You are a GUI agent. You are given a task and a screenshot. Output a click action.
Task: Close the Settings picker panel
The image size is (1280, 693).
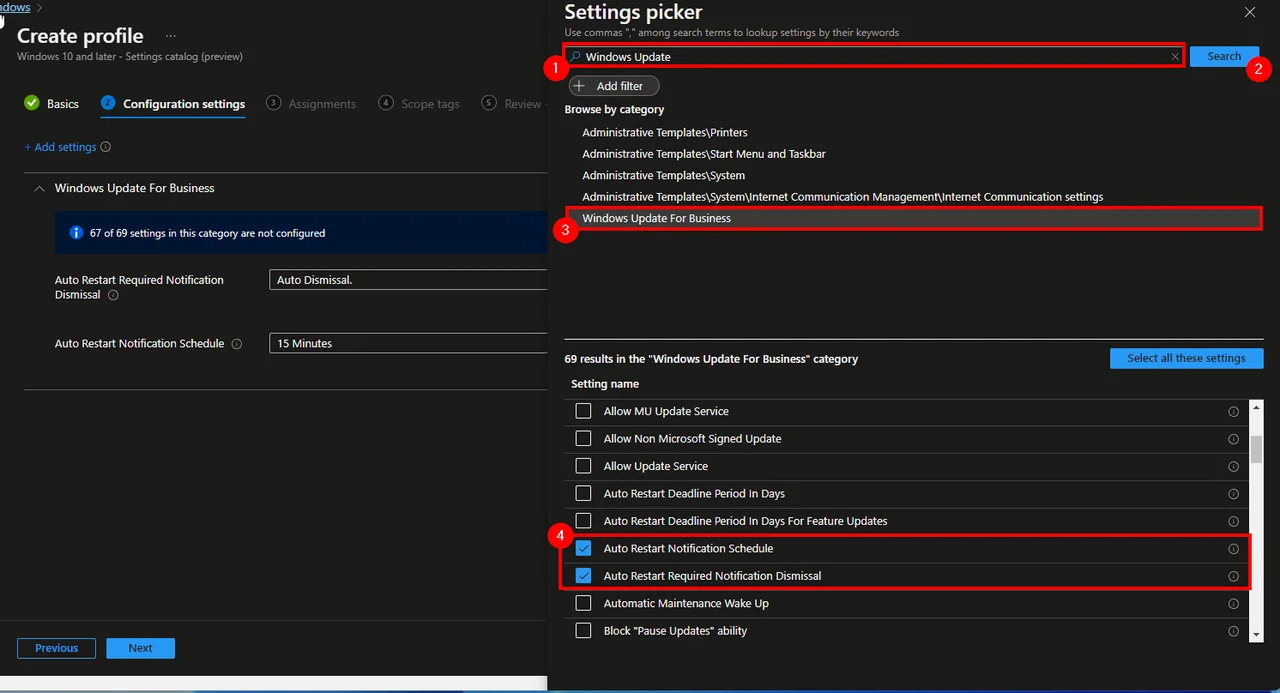point(1249,12)
